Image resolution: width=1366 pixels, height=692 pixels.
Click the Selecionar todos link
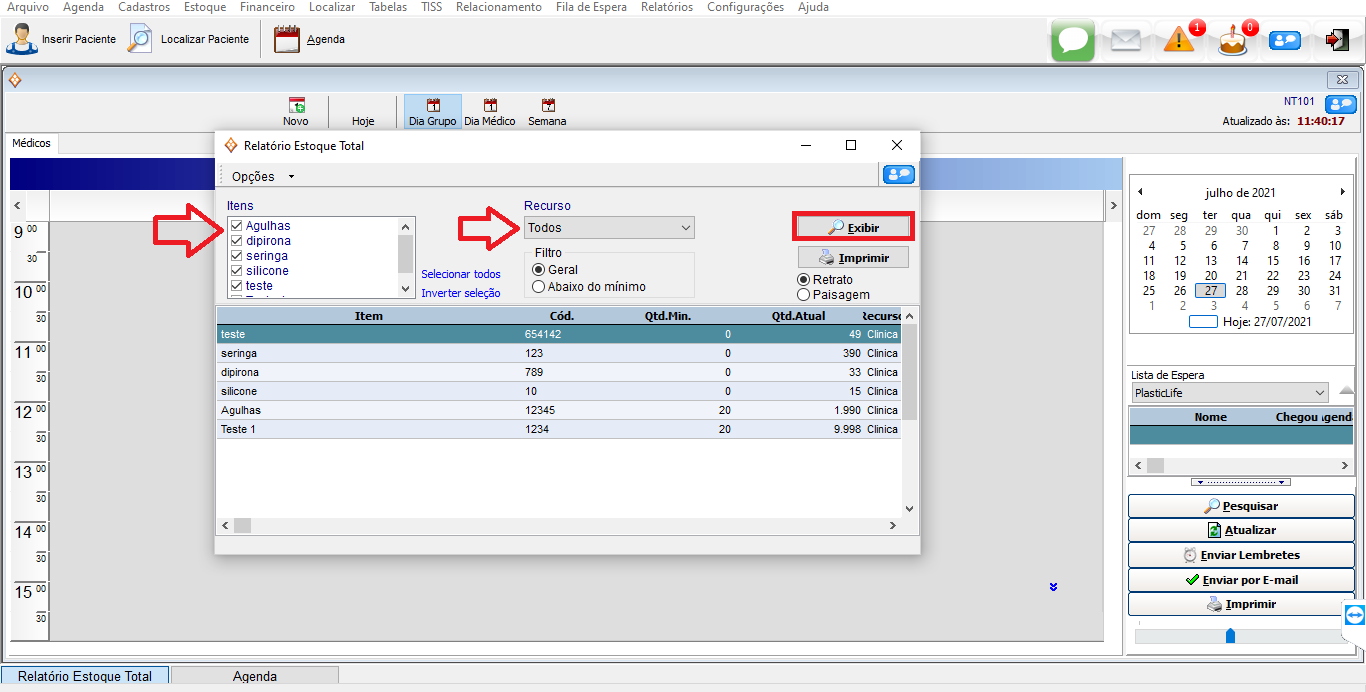coord(460,274)
